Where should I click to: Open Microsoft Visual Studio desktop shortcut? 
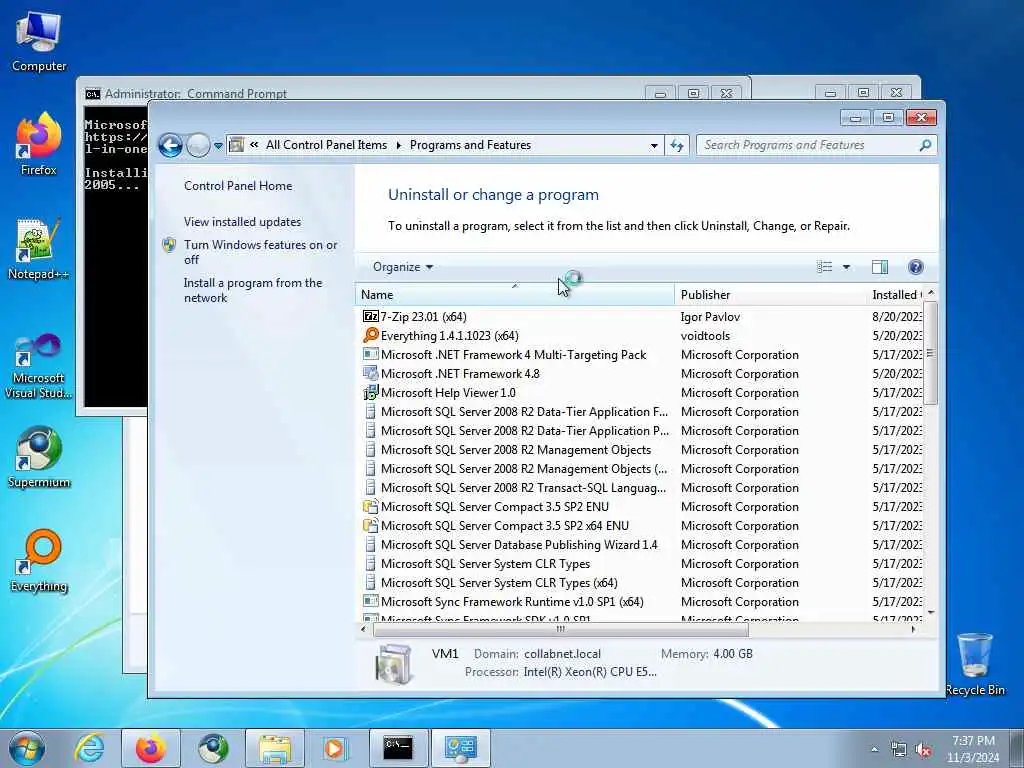39,366
